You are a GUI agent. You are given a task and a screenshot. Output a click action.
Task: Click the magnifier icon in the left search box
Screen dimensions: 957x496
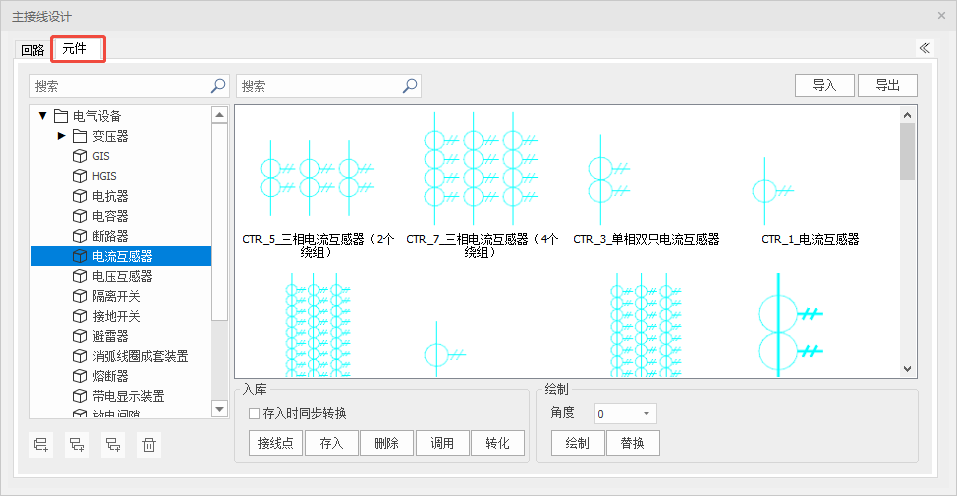click(x=218, y=86)
